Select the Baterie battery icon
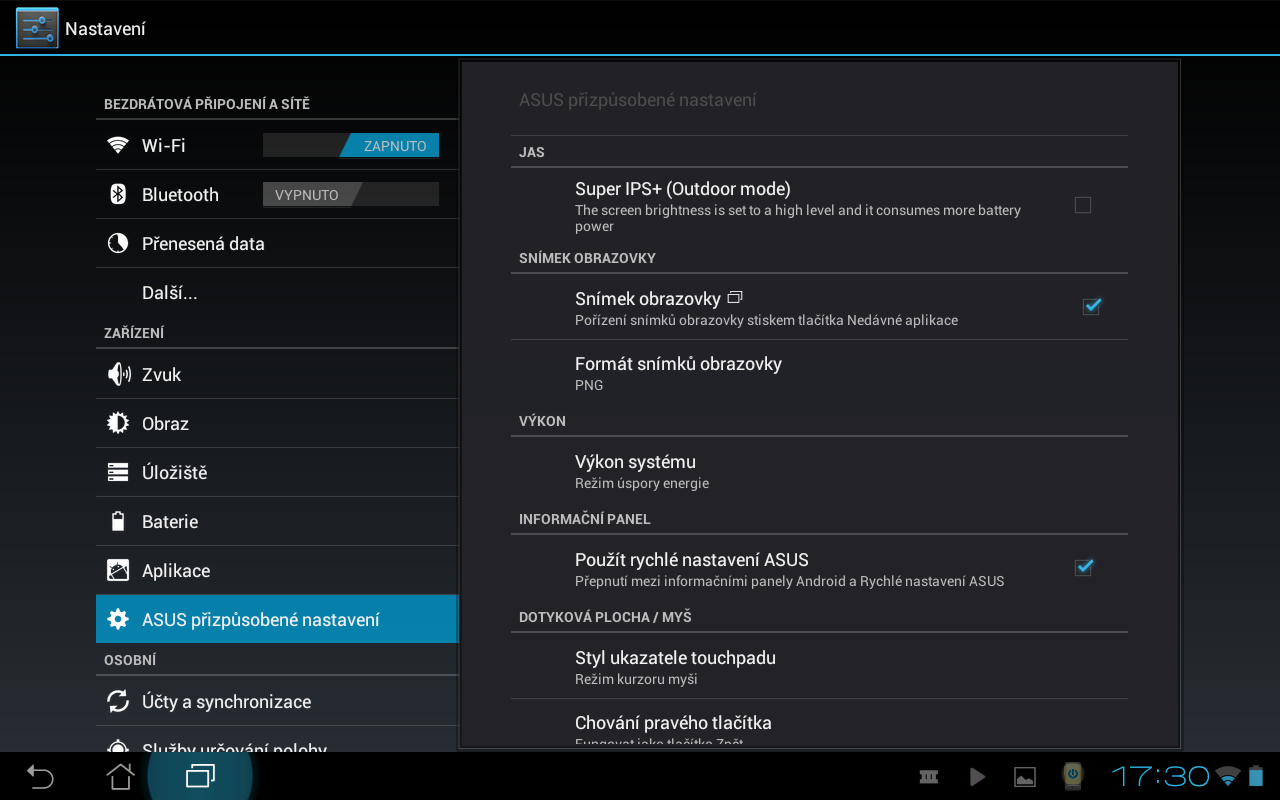The image size is (1280, 800). pyautogui.click(x=120, y=521)
